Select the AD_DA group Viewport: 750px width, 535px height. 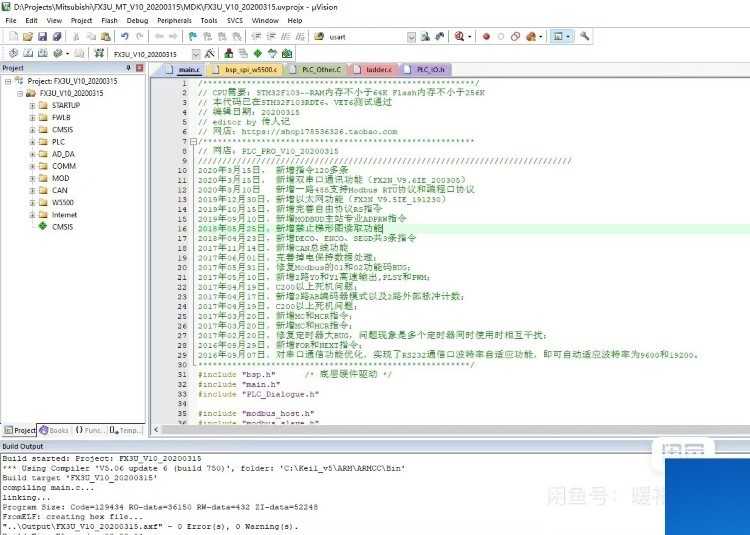(x=63, y=154)
